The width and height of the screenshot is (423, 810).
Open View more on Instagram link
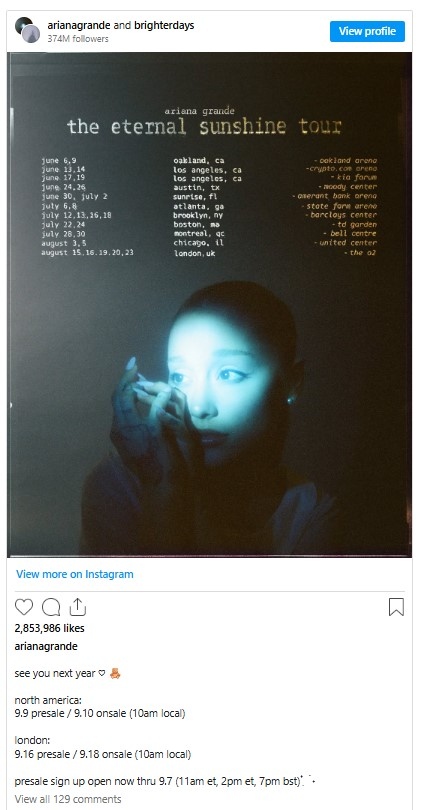click(x=74, y=574)
